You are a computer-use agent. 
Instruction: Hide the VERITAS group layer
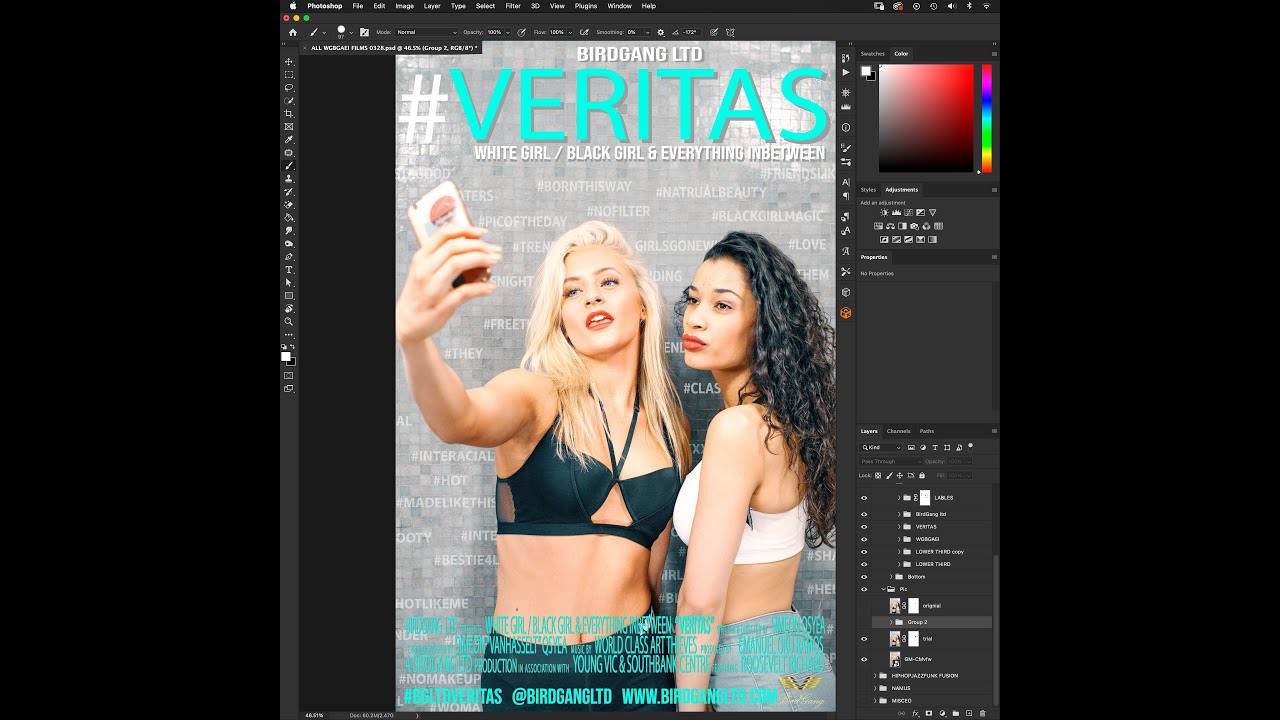tap(864, 526)
